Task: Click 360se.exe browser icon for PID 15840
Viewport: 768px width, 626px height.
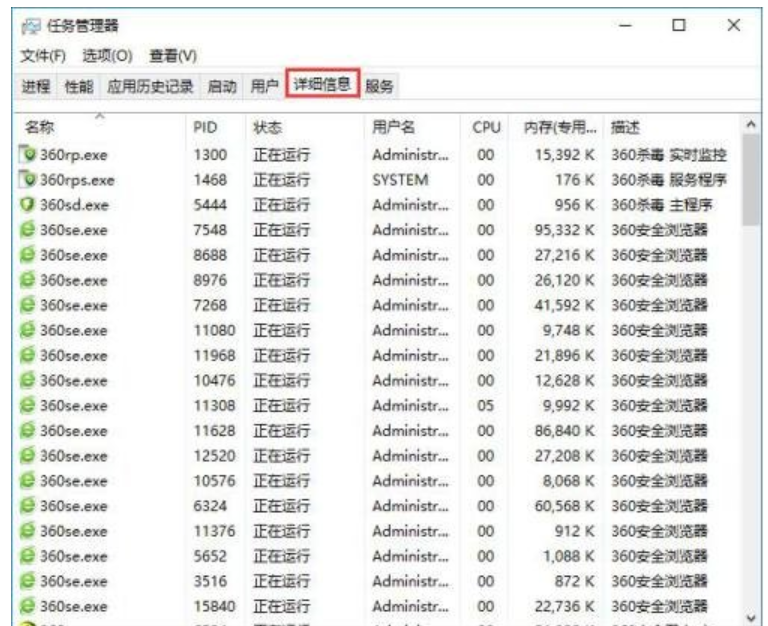Action: (x=28, y=607)
